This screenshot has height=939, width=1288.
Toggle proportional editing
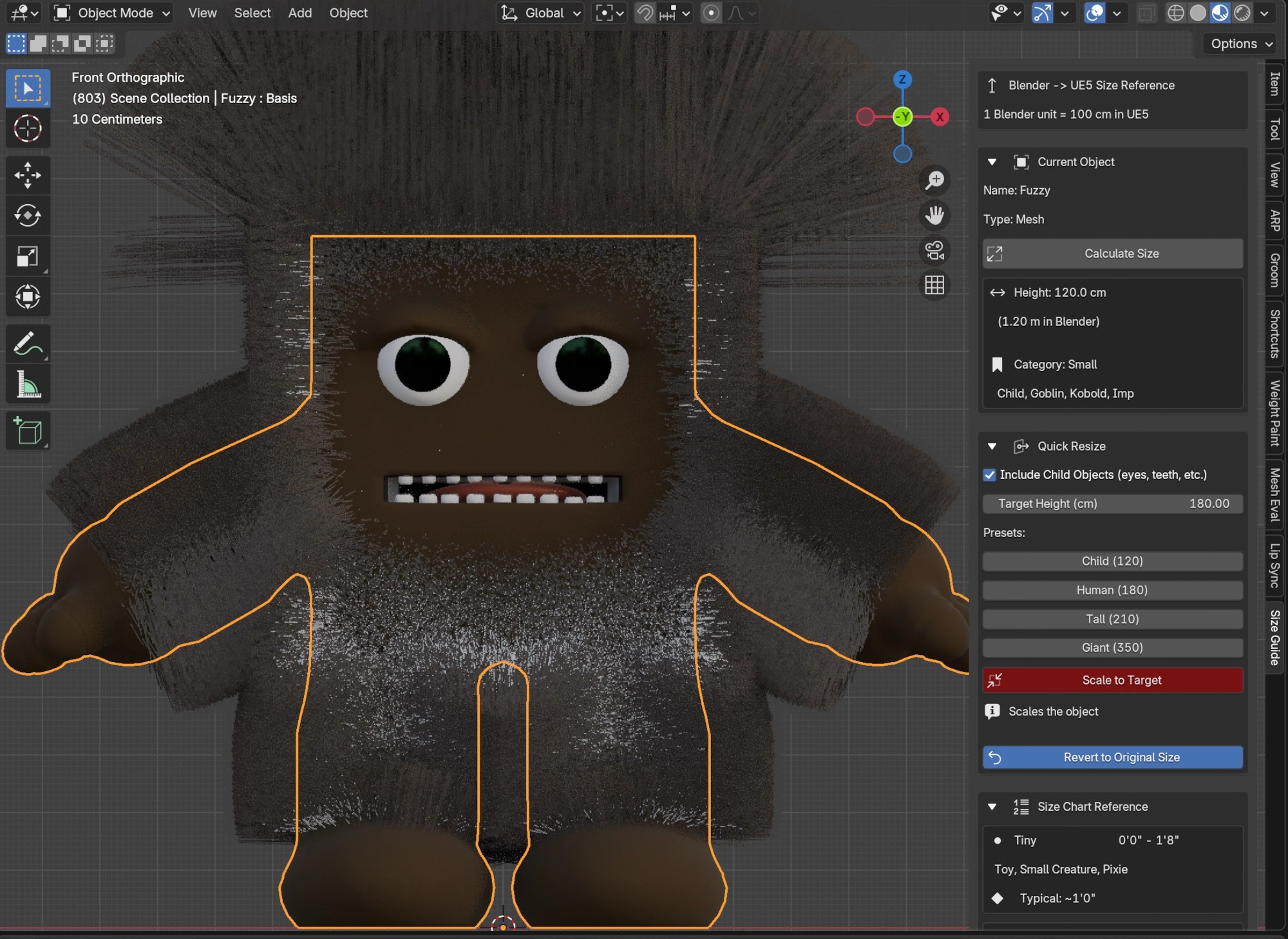pyautogui.click(x=711, y=13)
